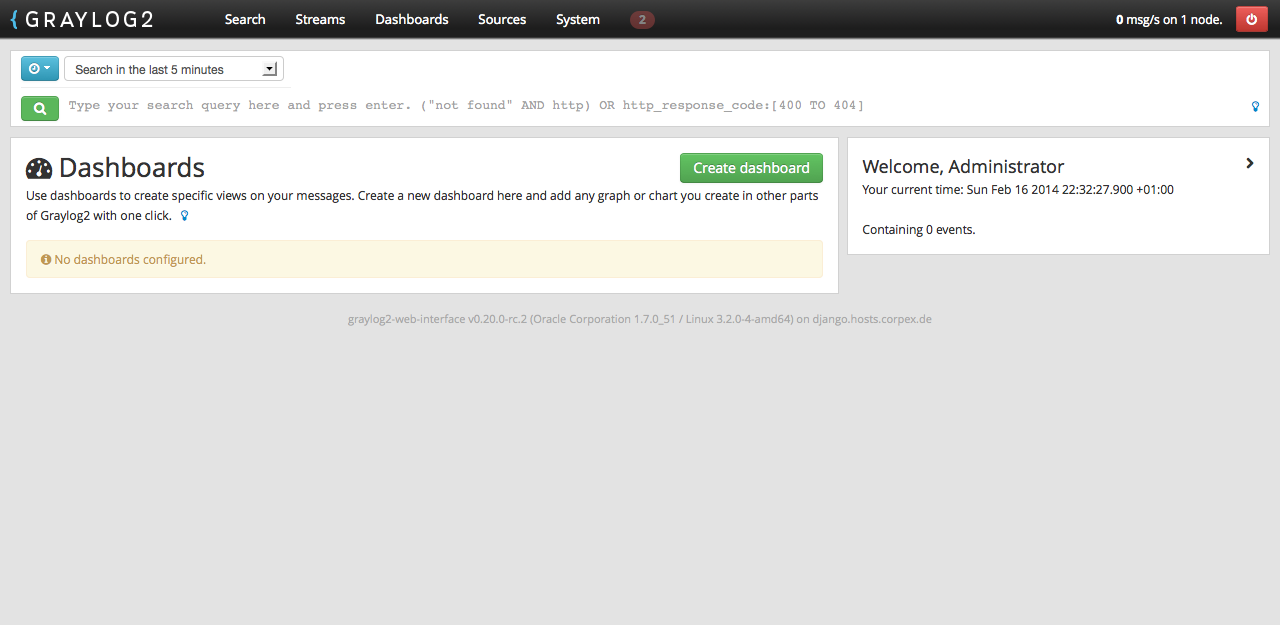Expand the Welcome Administrator panel chevron
Image resolution: width=1280 pixels, height=625 pixels.
[x=1249, y=163]
